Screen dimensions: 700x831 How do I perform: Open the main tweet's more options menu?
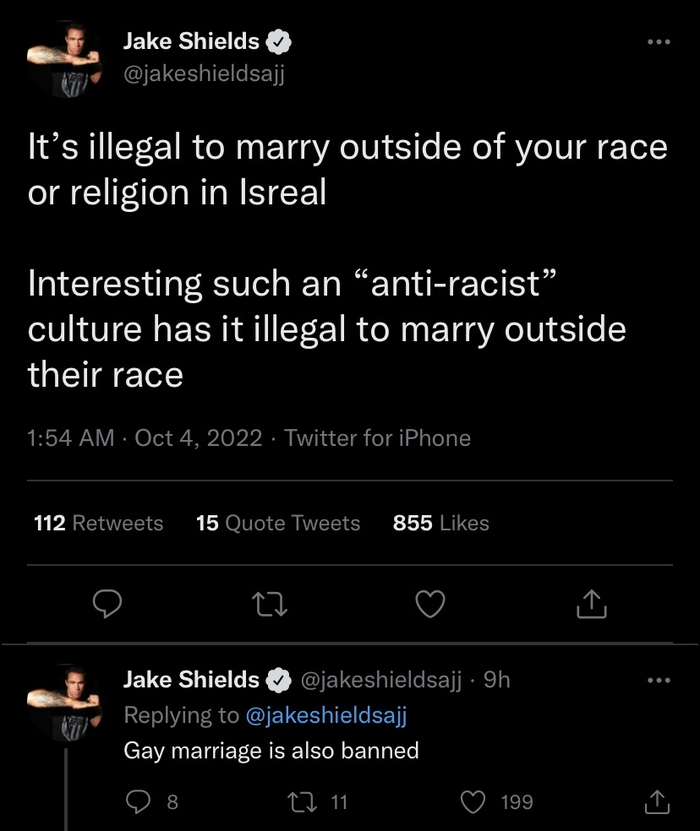click(656, 42)
